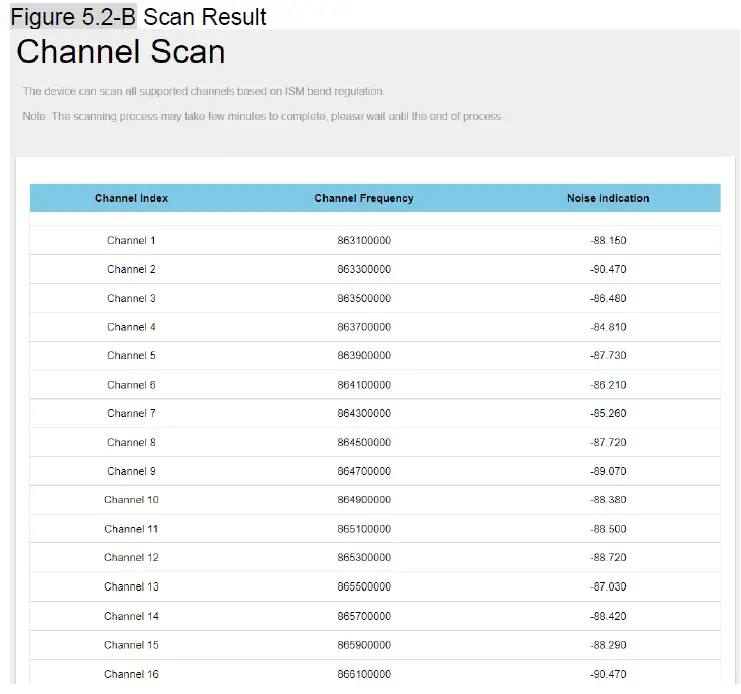741x694 pixels.
Task: Select the Channel 13 index cell
Action: (x=131, y=587)
